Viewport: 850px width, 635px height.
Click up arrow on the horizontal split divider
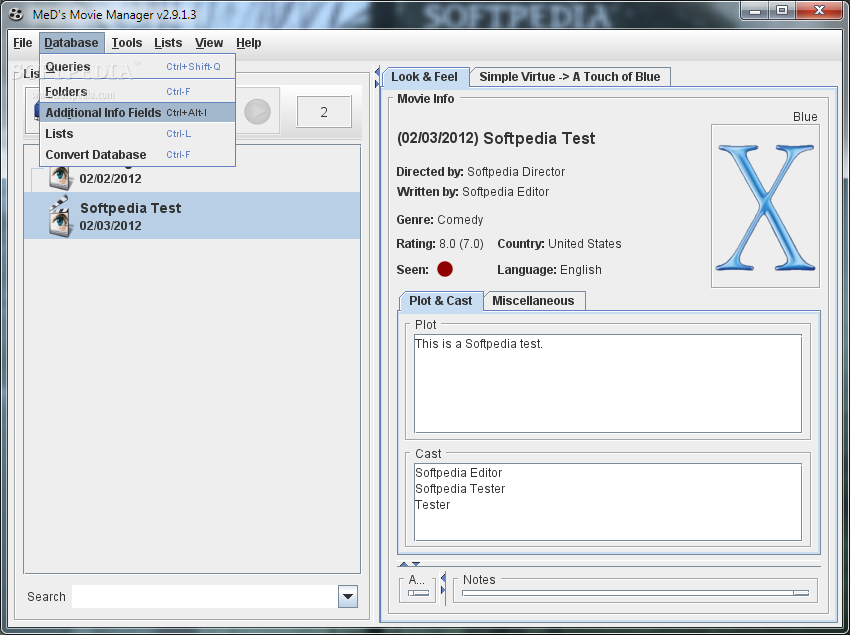(403, 564)
